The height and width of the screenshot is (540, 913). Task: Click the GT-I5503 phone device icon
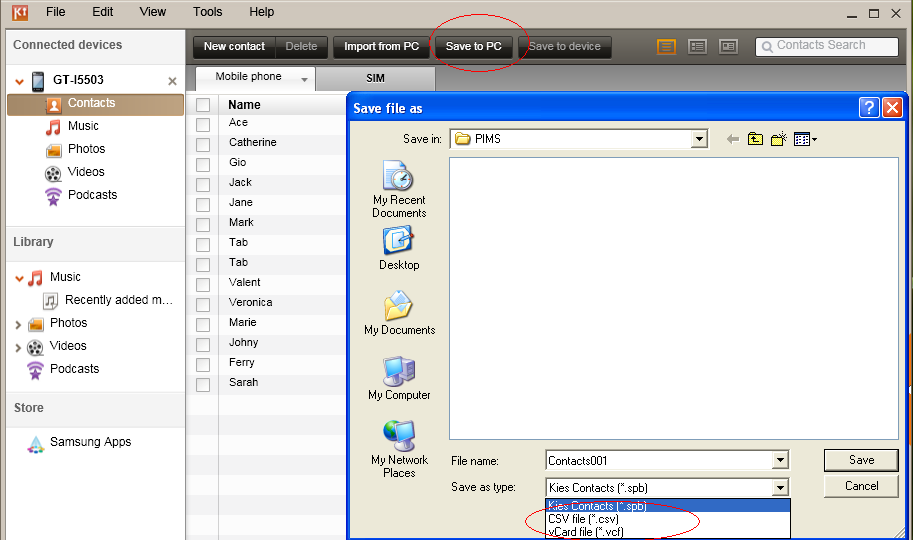click(x=38, y=80)
